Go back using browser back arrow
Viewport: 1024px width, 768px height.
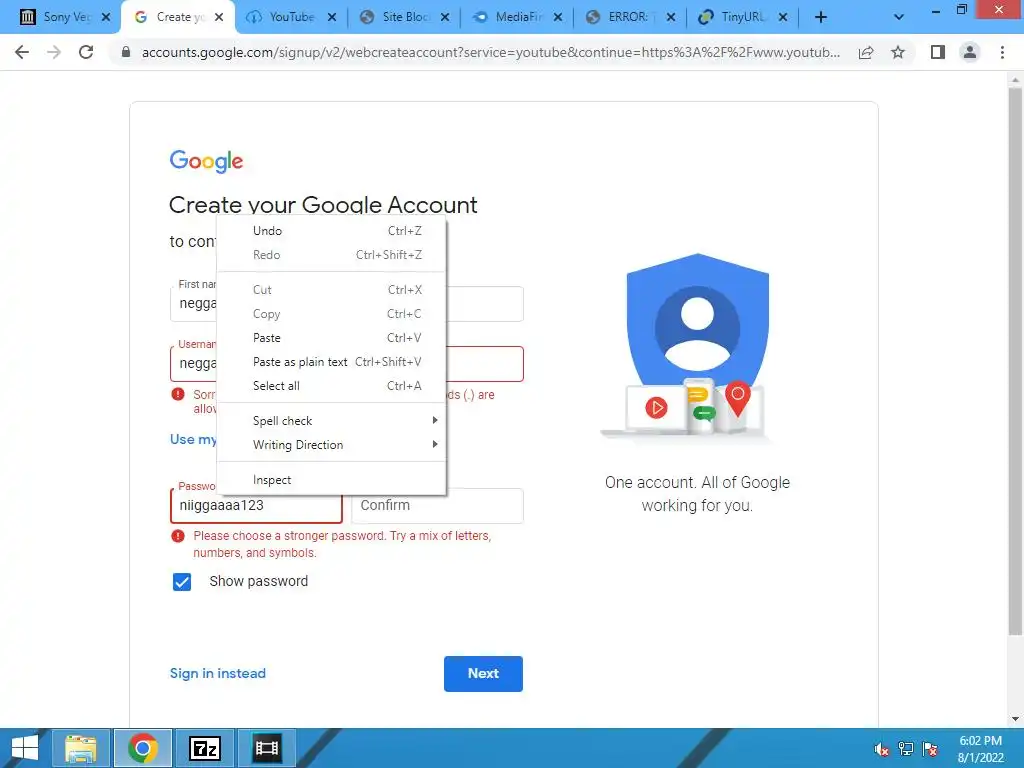click(x=22, y=52)
